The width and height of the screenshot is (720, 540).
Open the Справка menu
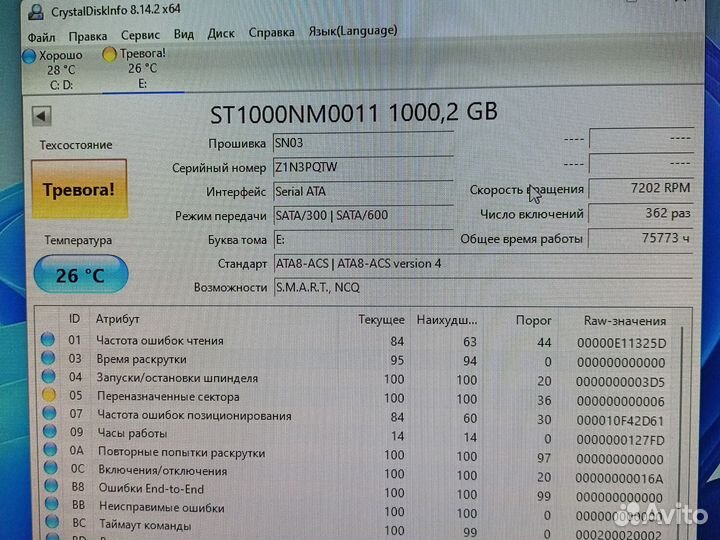click(x=271, y=33)
